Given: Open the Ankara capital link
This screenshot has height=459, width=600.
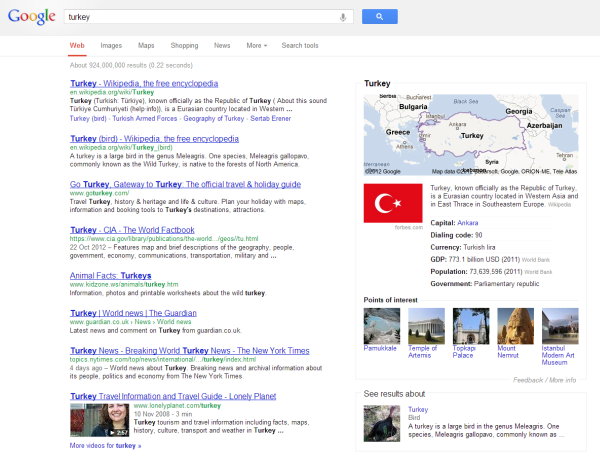Looking at the screenshot, I should click(x=468, y=223).
